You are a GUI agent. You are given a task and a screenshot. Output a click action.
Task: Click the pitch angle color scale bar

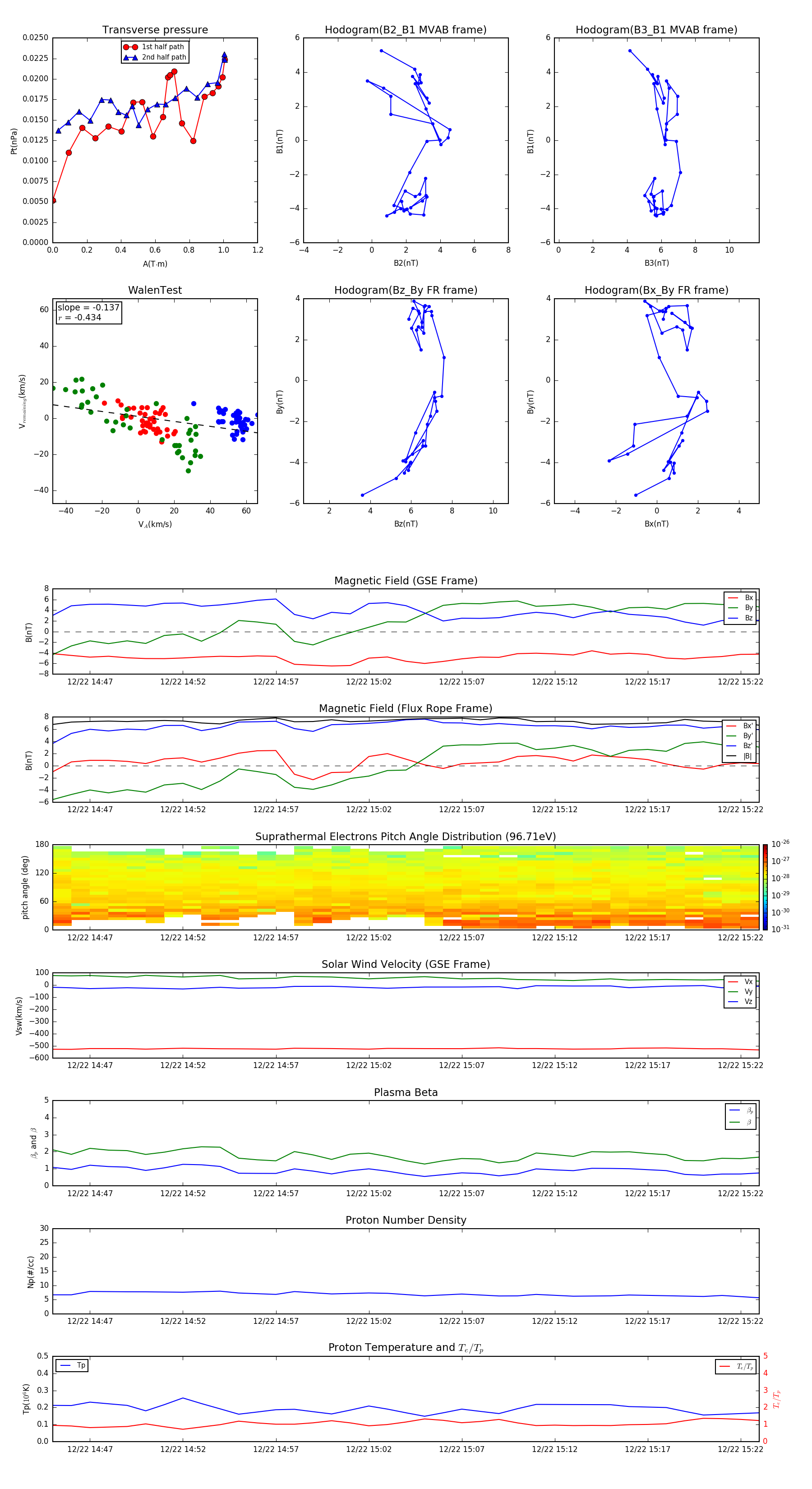765,887
